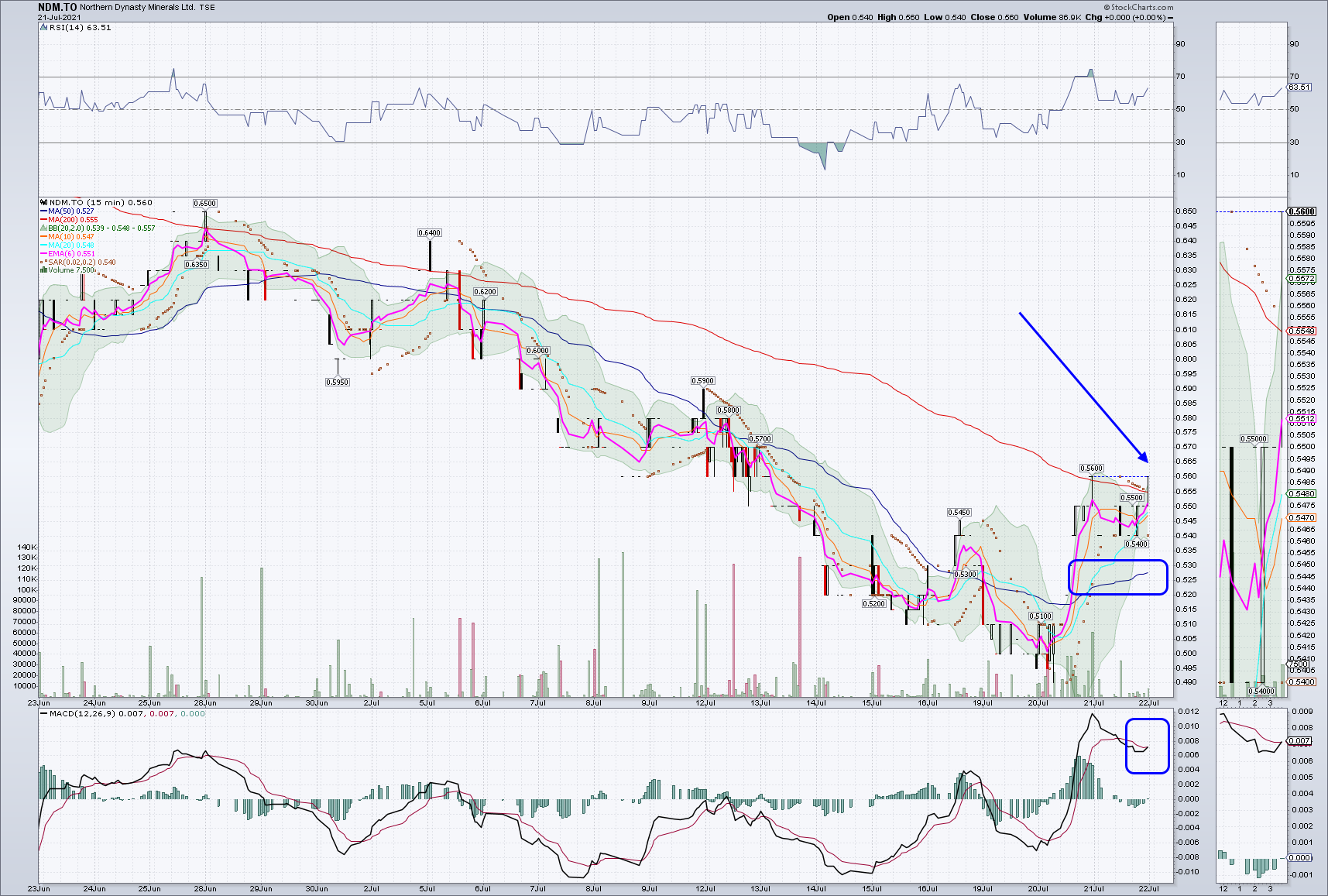The image size is (1328, 896).
Task: Click the 28Jun date marker on bottom axis
Action: [204, 888]
